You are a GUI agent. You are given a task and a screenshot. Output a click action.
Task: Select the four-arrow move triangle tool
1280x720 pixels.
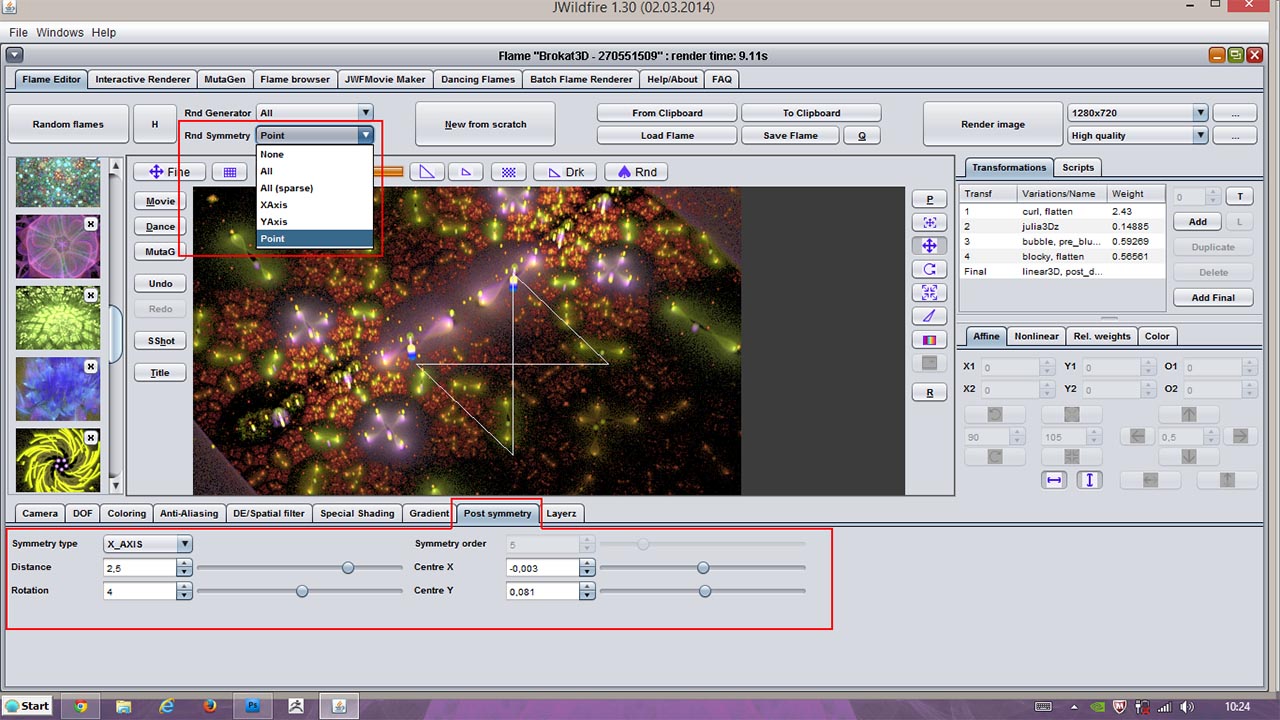click(x=930, y=245)
